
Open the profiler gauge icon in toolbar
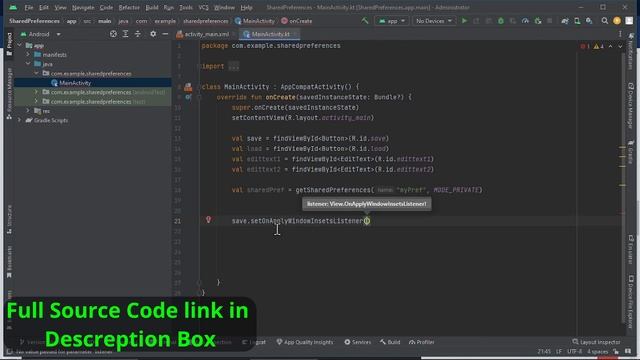[525, 21]
